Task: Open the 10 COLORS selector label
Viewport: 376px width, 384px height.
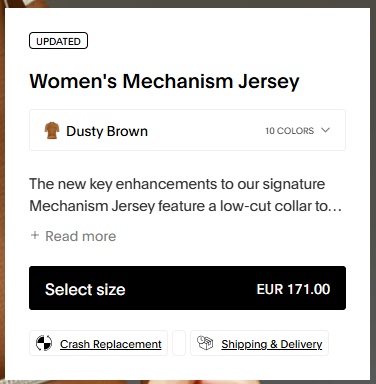Action: [290, 131]
